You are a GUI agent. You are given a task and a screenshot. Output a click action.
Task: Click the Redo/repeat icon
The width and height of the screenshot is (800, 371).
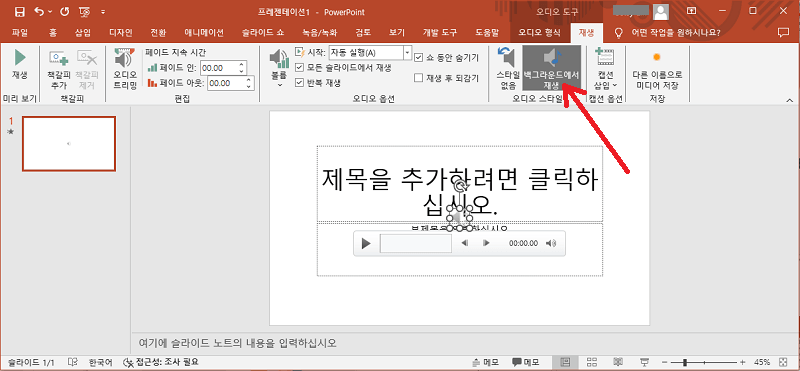64,11
